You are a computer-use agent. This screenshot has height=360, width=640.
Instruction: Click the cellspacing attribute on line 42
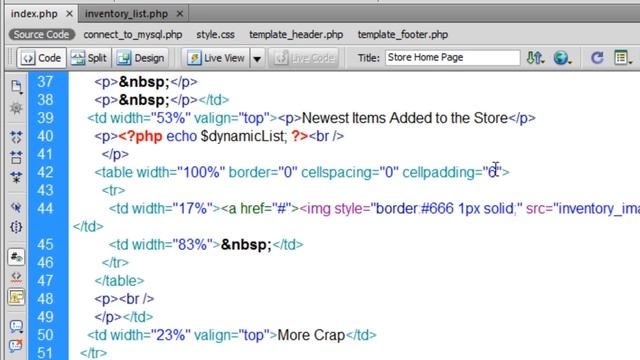click(350, 172)
